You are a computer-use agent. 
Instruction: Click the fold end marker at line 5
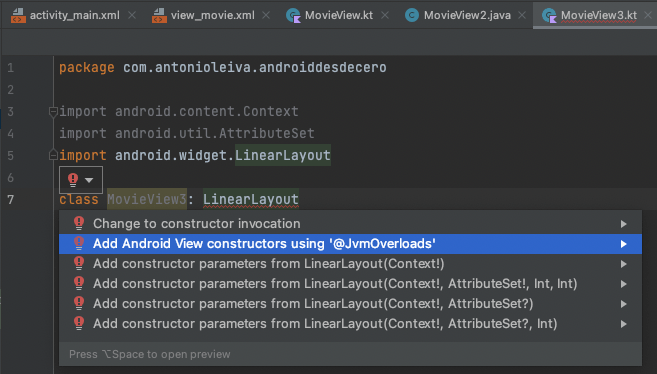point(53,155)
